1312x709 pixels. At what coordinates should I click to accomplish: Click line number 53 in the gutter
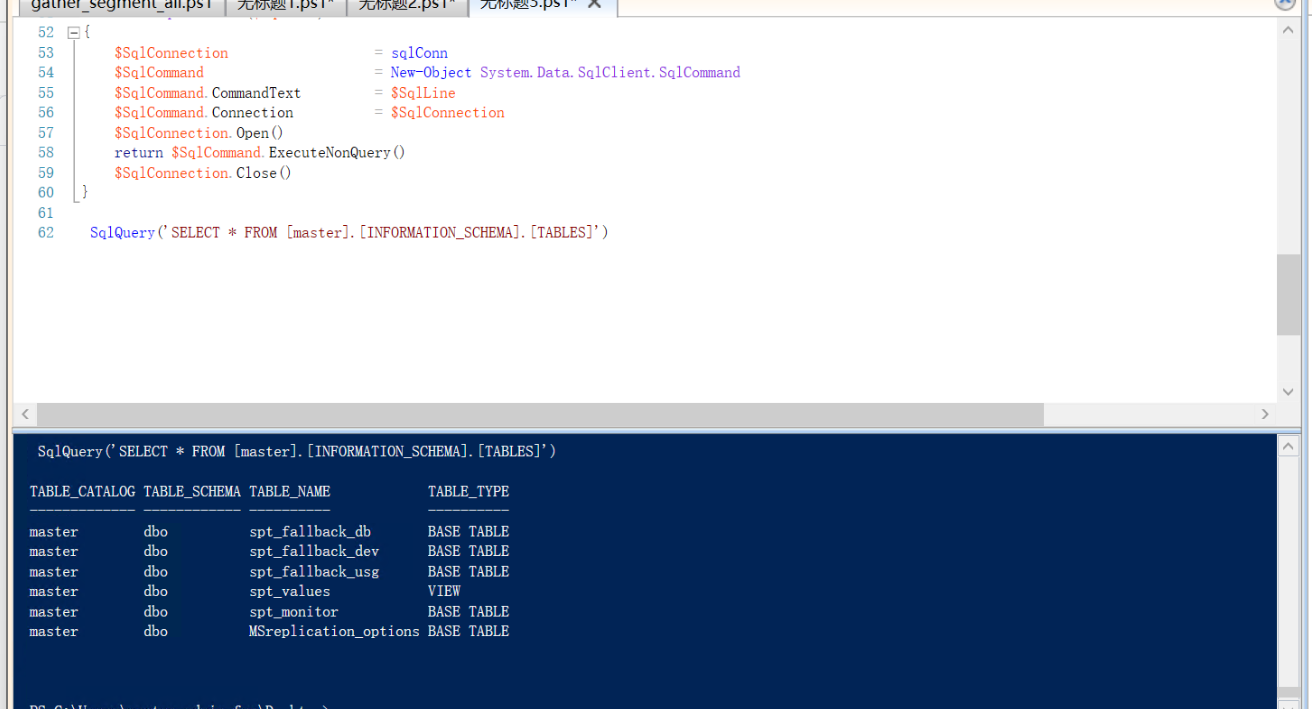coord(46,53)
